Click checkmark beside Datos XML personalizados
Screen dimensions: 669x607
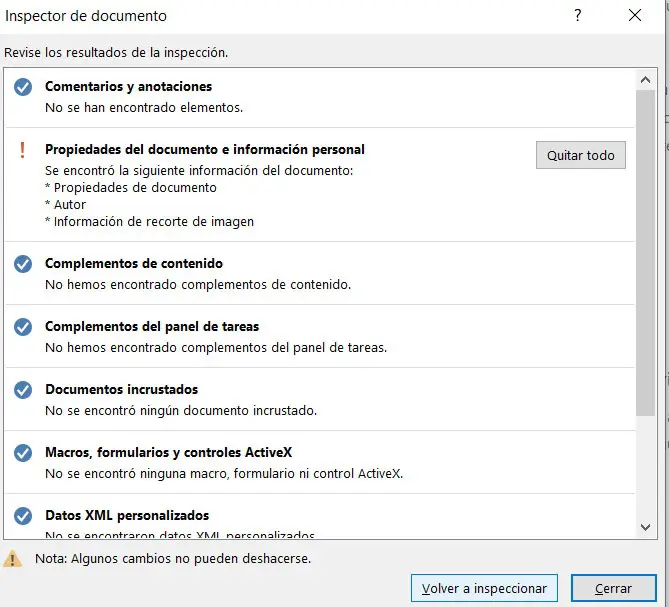[23, 517]
